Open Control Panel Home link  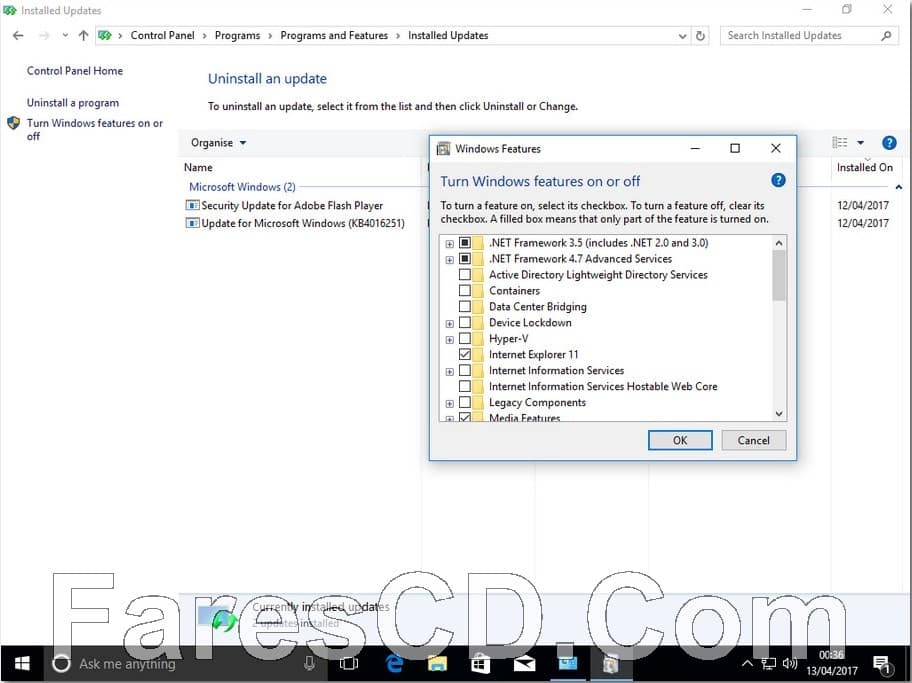click(74, 71)
